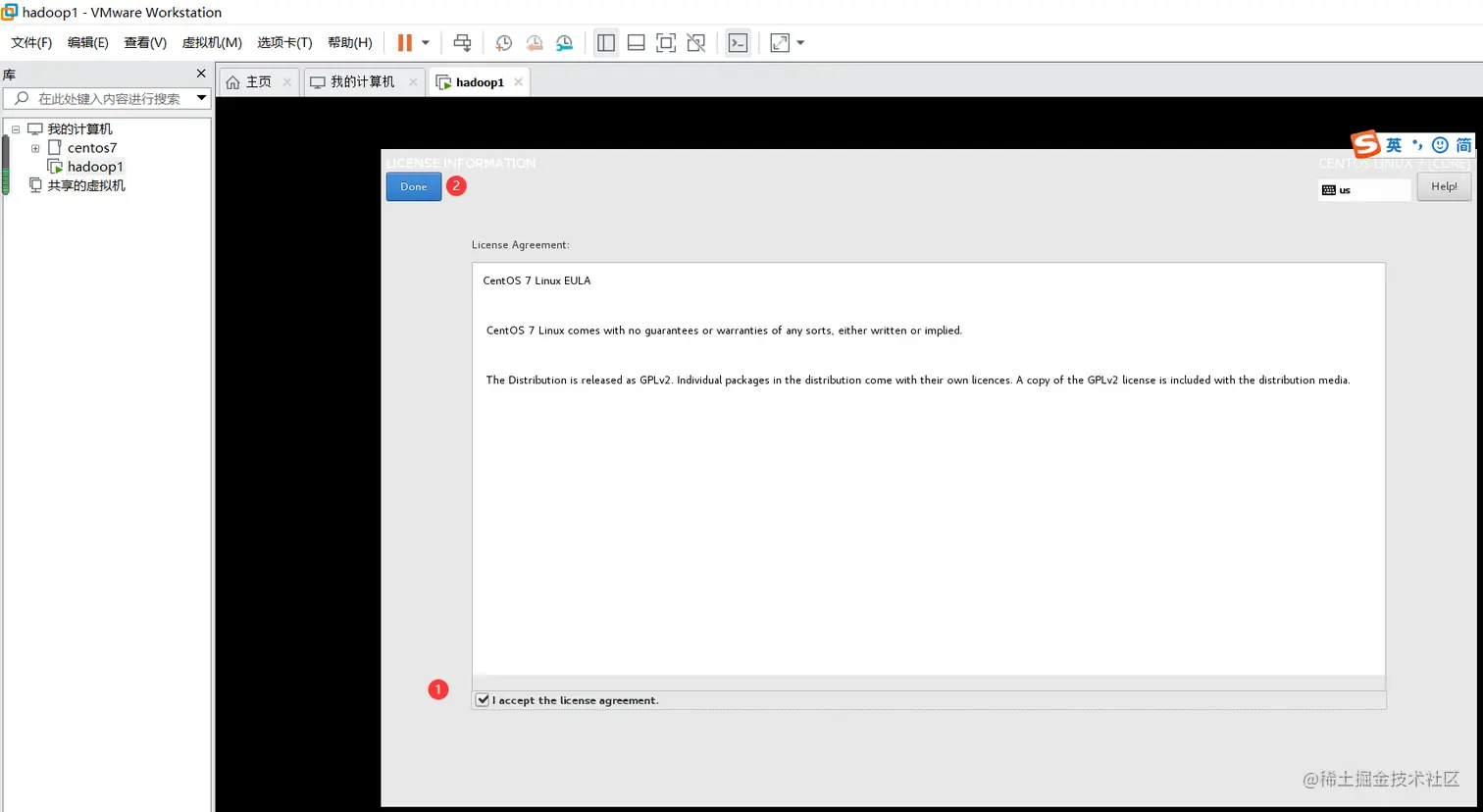Open the 编辑(E) menu

pyautogui.click(x=87, y=43)
